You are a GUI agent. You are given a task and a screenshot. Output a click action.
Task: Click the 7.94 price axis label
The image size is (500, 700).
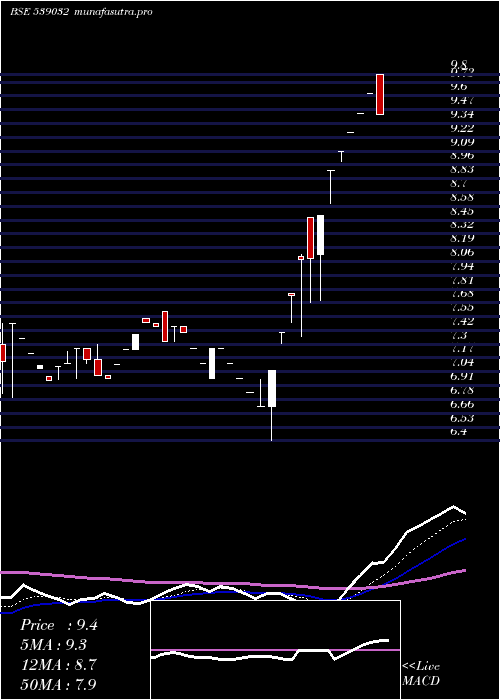(x=462, y=267)
